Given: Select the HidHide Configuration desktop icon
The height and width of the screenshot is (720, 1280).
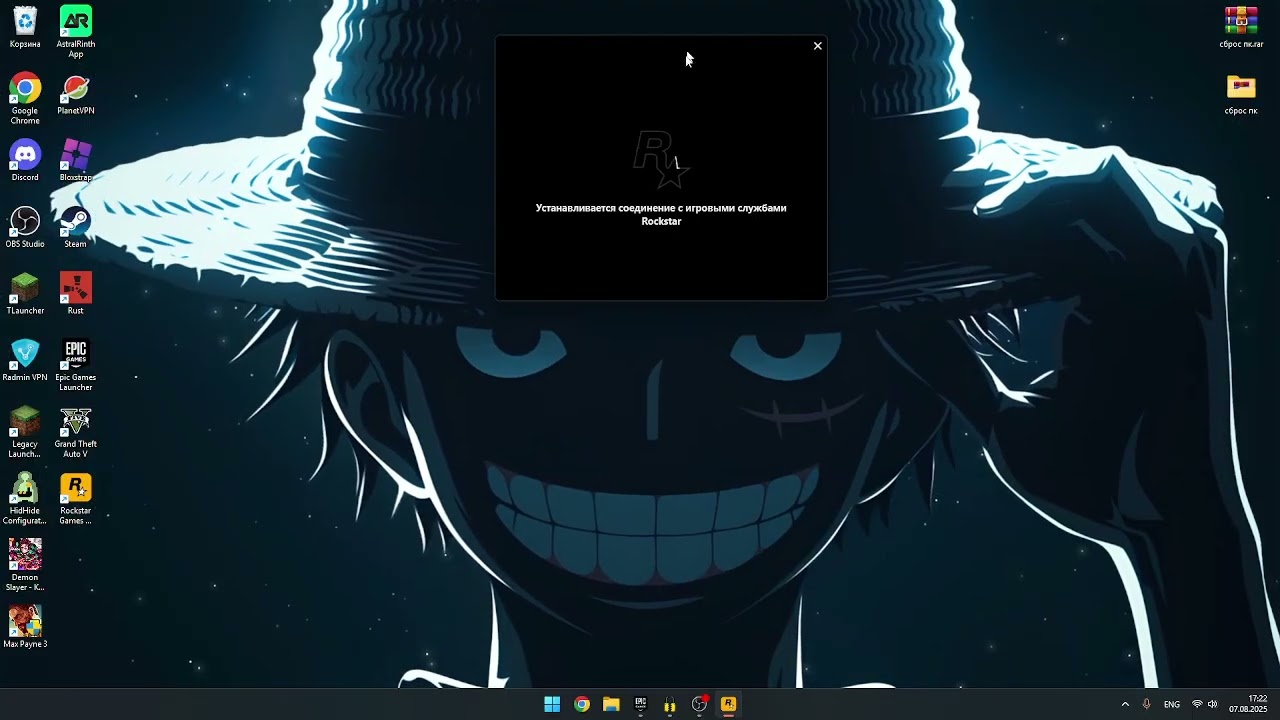Looking at the screenshot, I should click(25, 499).
